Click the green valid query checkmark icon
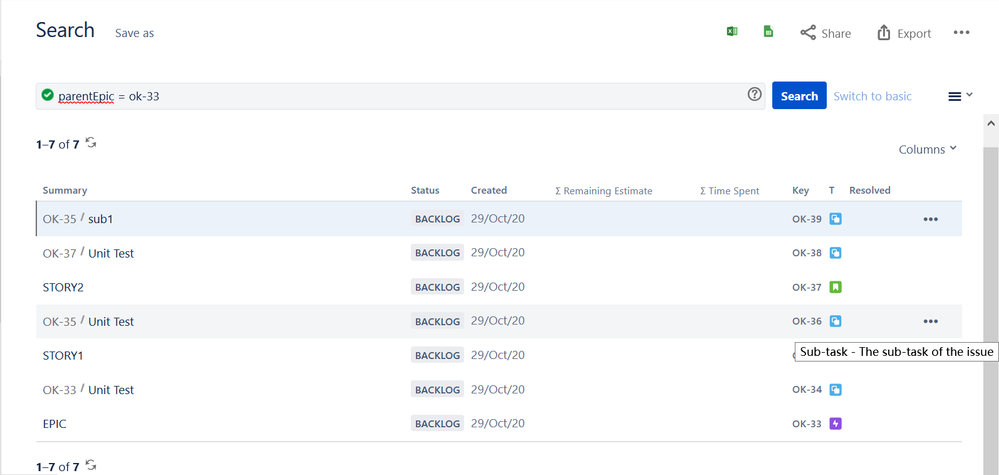This screenshot has height=475, width=999. [x=47, y=95]
